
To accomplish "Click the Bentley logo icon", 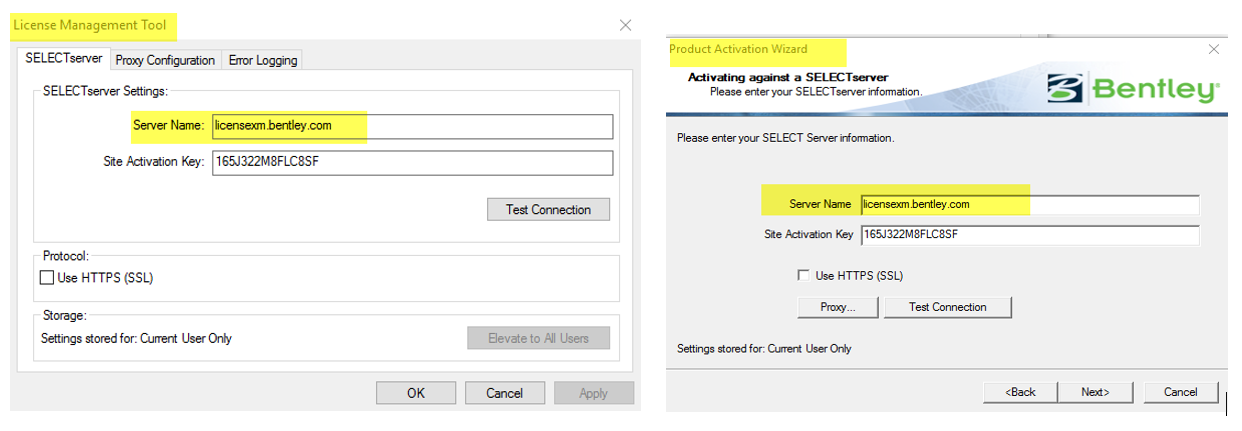I will click(1065, 89).
